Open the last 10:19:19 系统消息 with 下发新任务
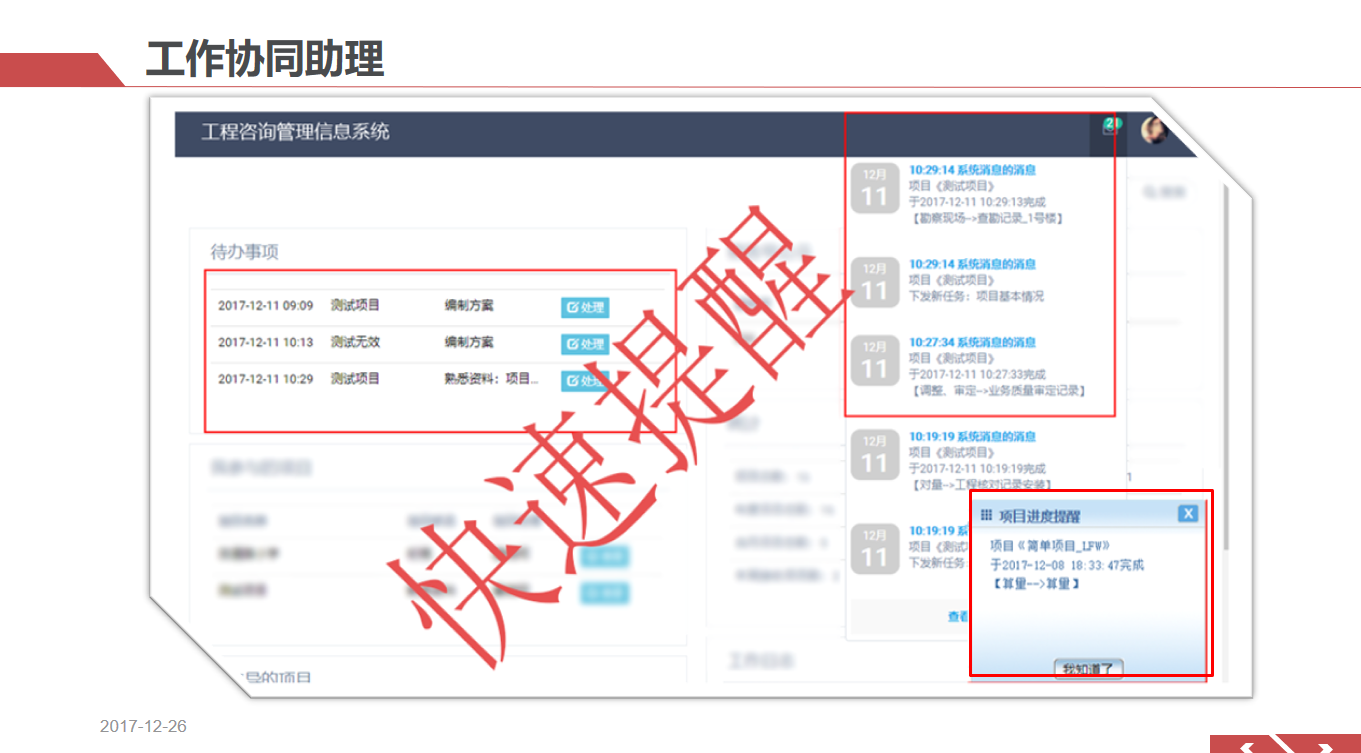This screenshot has width=1361, height=753. 940,531
